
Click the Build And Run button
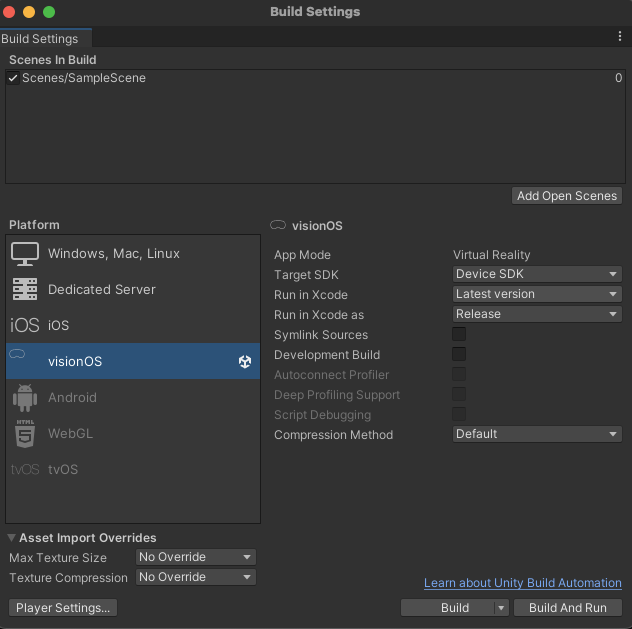568,608
